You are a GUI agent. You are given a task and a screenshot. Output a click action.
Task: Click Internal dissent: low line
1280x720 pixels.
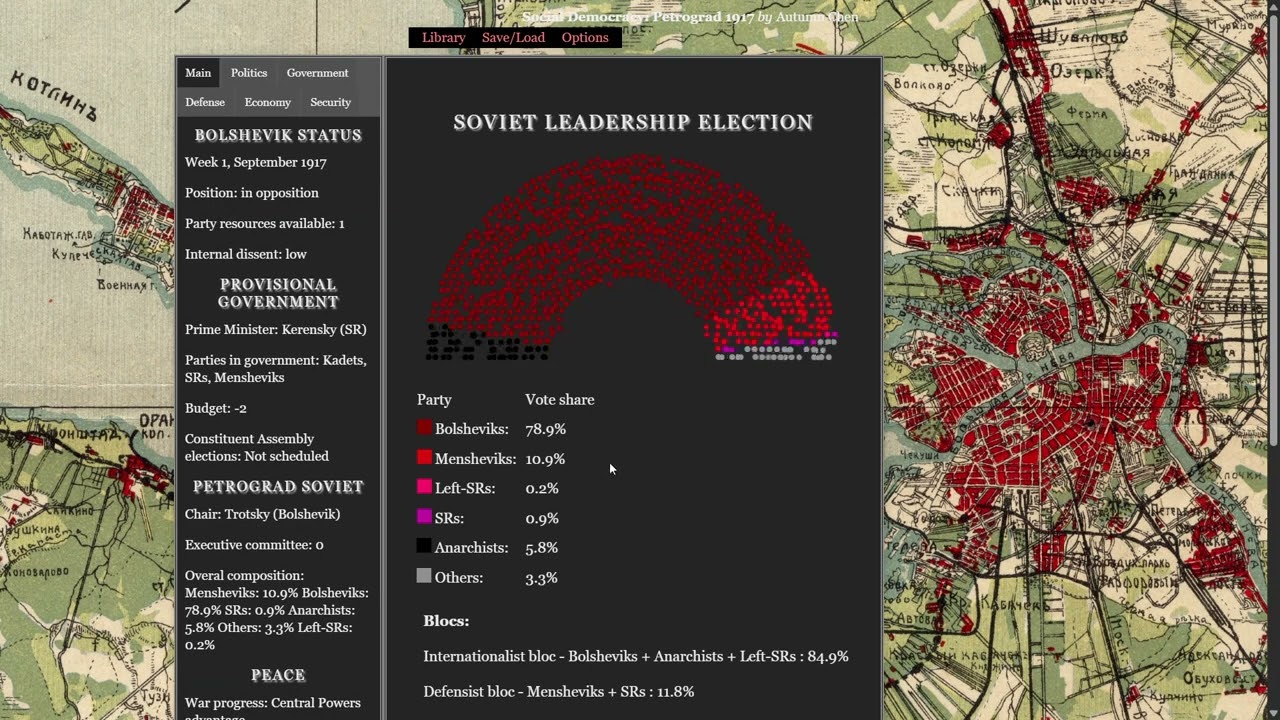(x=246, y=254)
